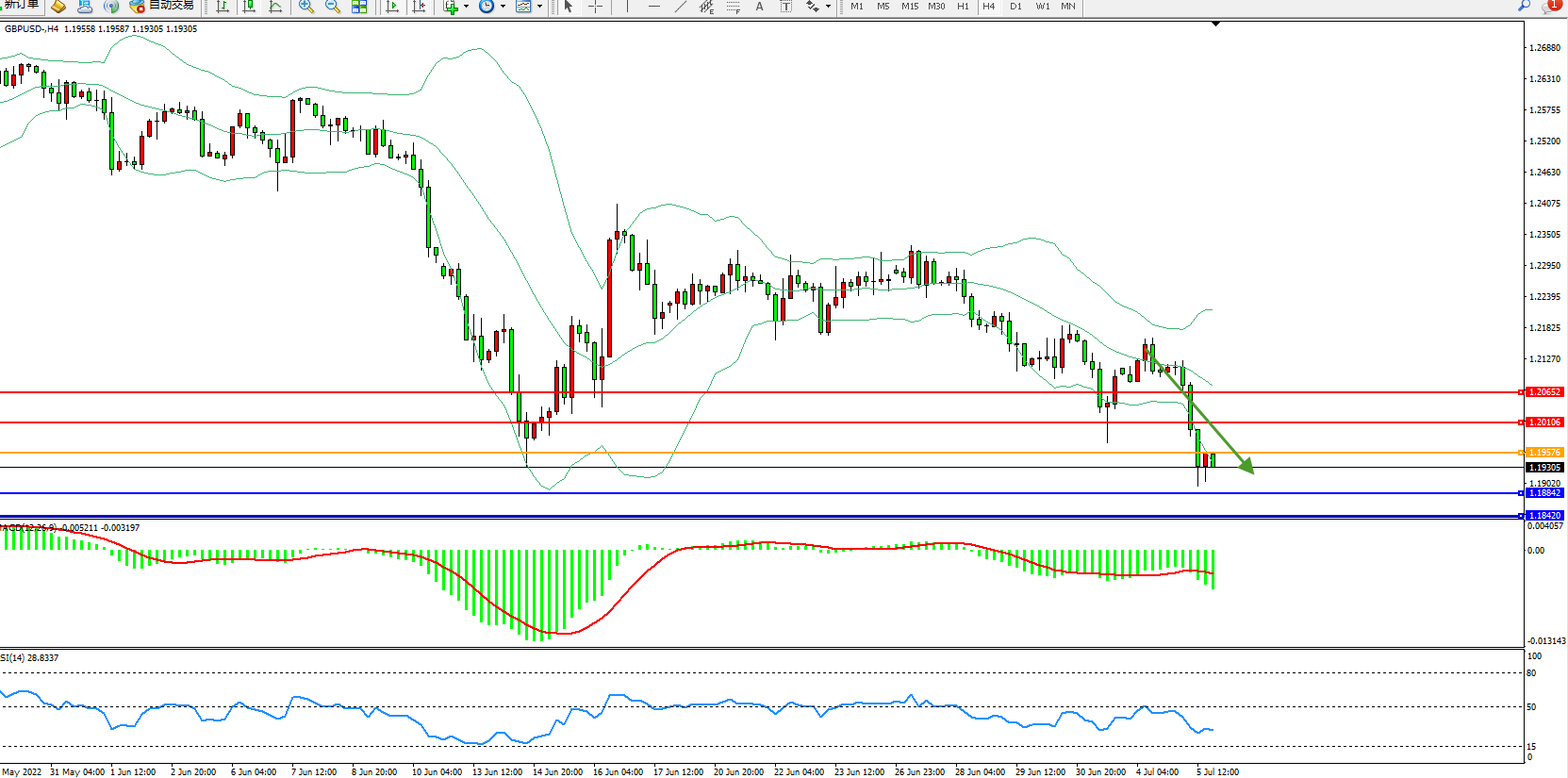Toggle chart auto scroll
The image size is (1568, 778).
[x=393, y=7]
